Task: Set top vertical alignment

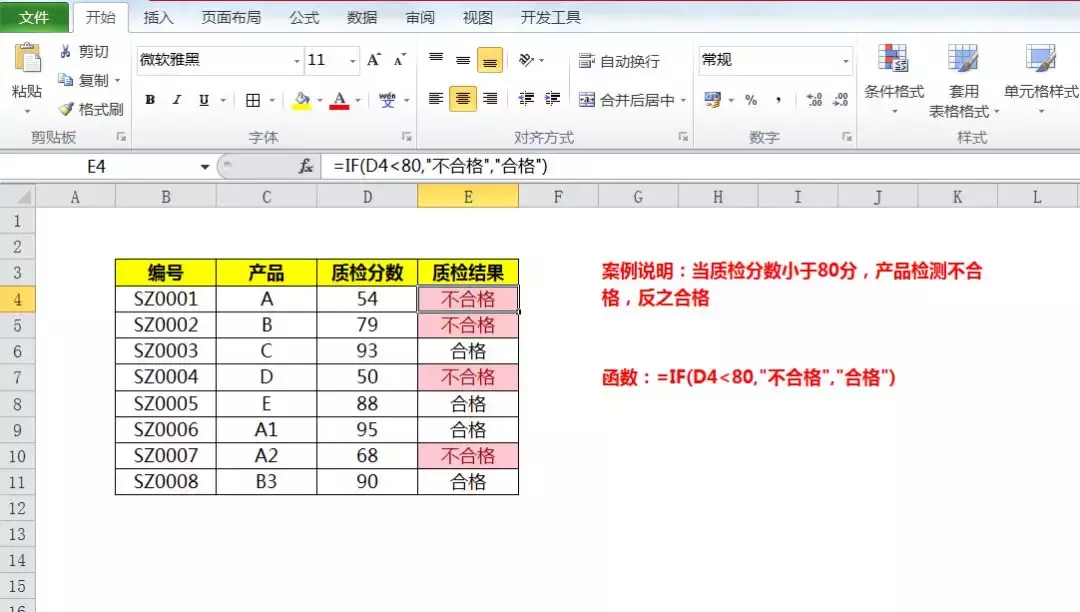Action: [x=436, y=60]
